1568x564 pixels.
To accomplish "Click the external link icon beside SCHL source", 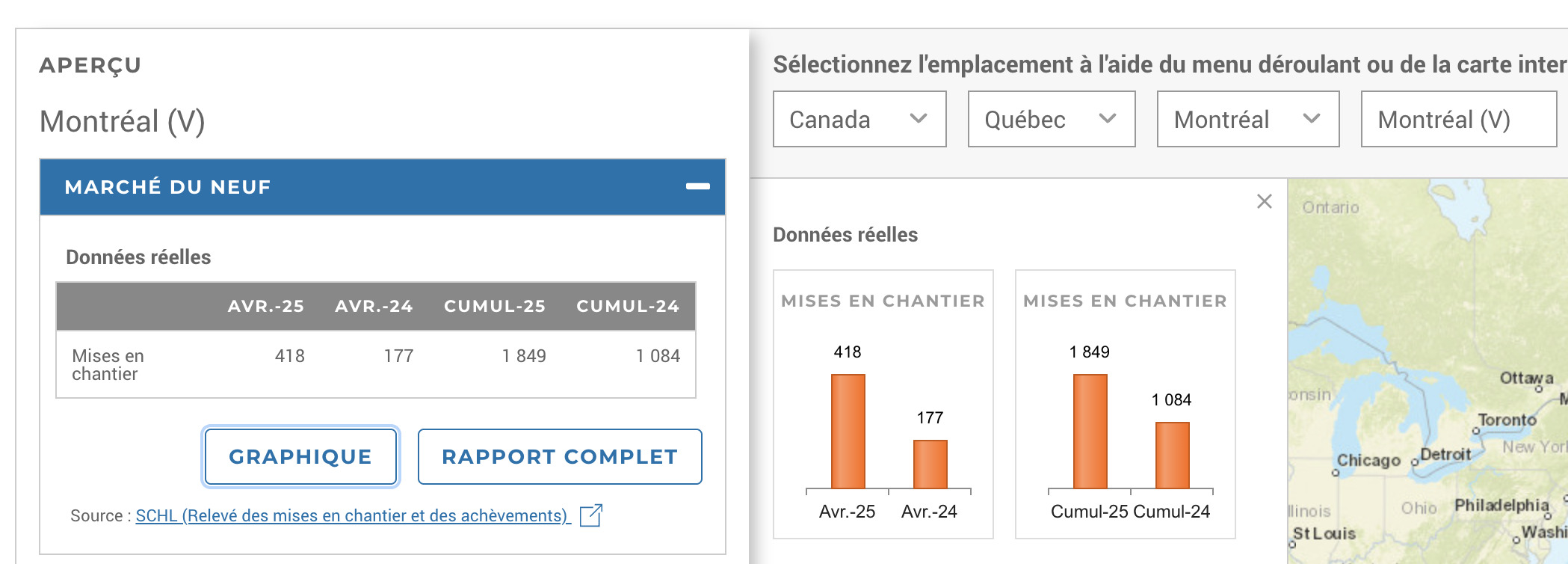I will point(590,515).
